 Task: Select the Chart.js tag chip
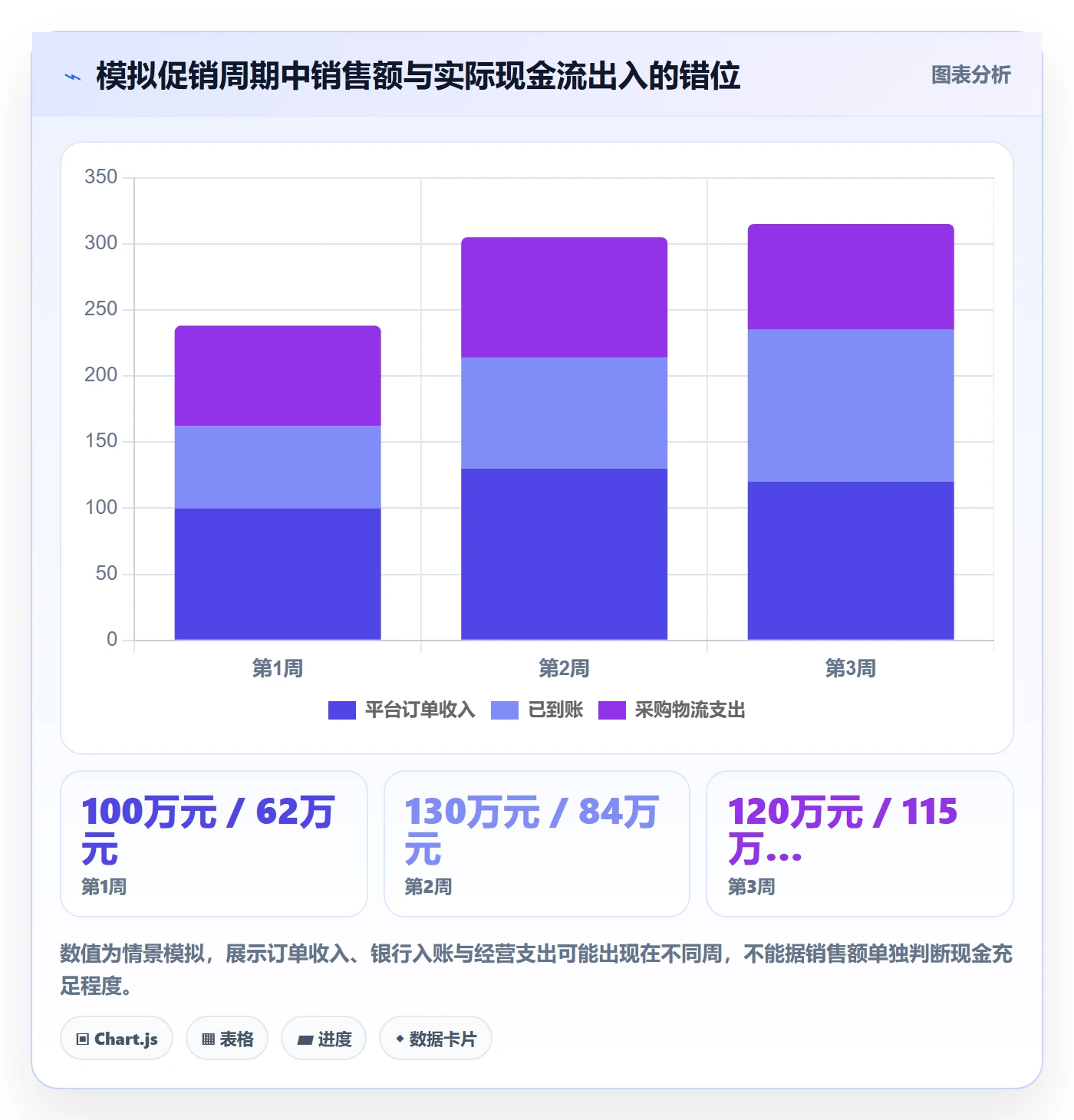tap(117, 1039)
